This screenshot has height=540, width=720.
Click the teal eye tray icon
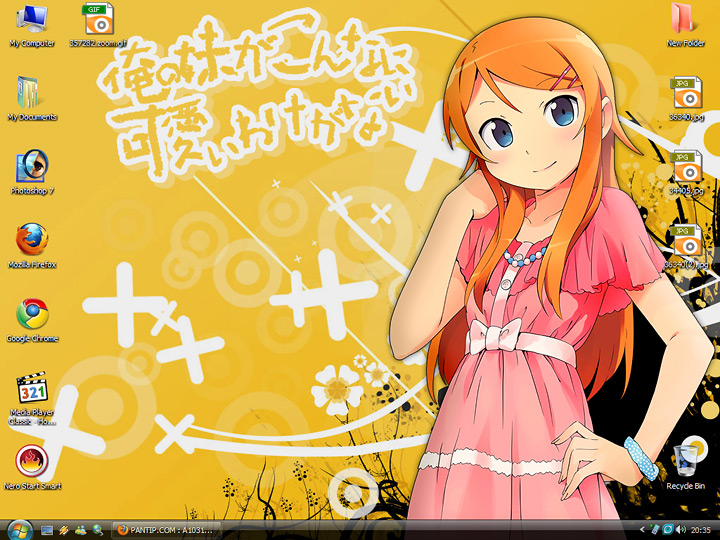(668, 530)
